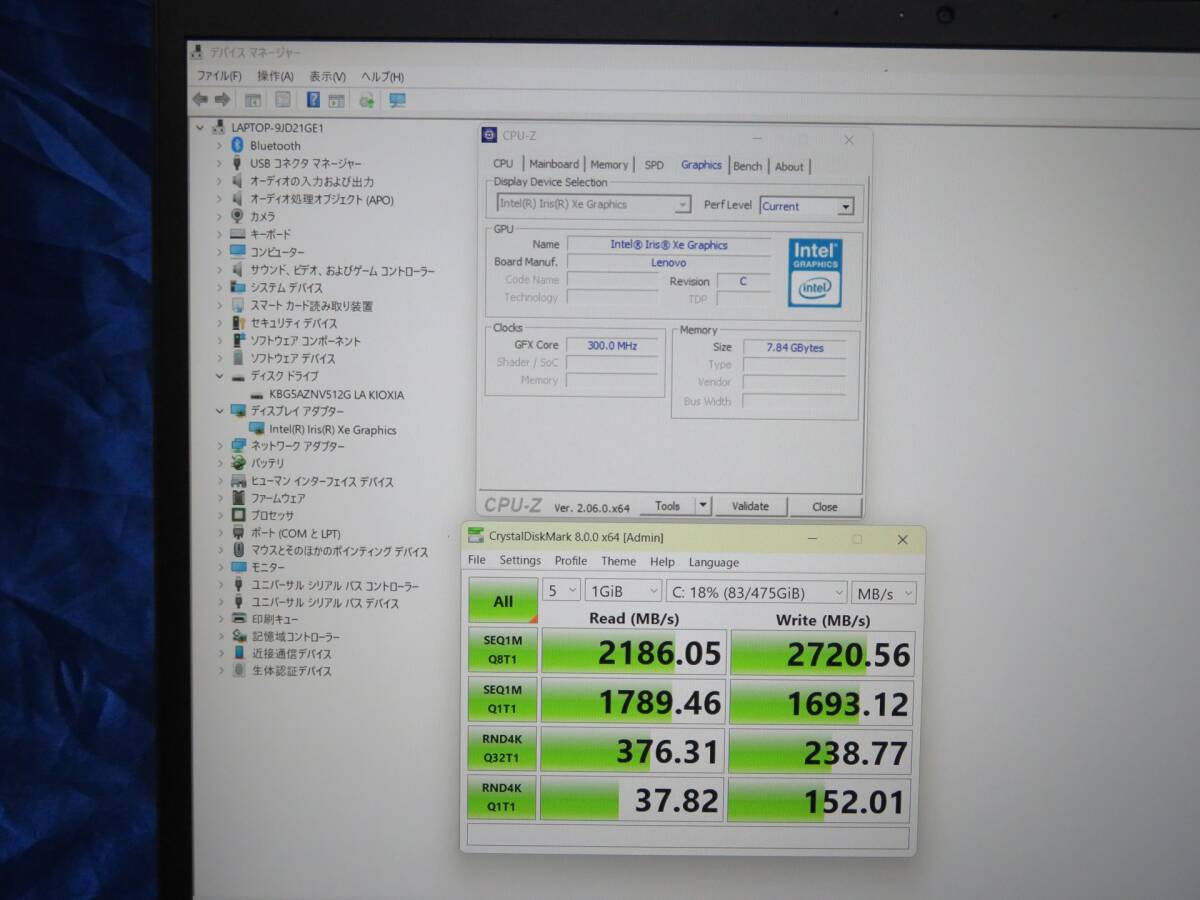Open the Settings menu in CrystalDiskMark

tap(520, 561)
